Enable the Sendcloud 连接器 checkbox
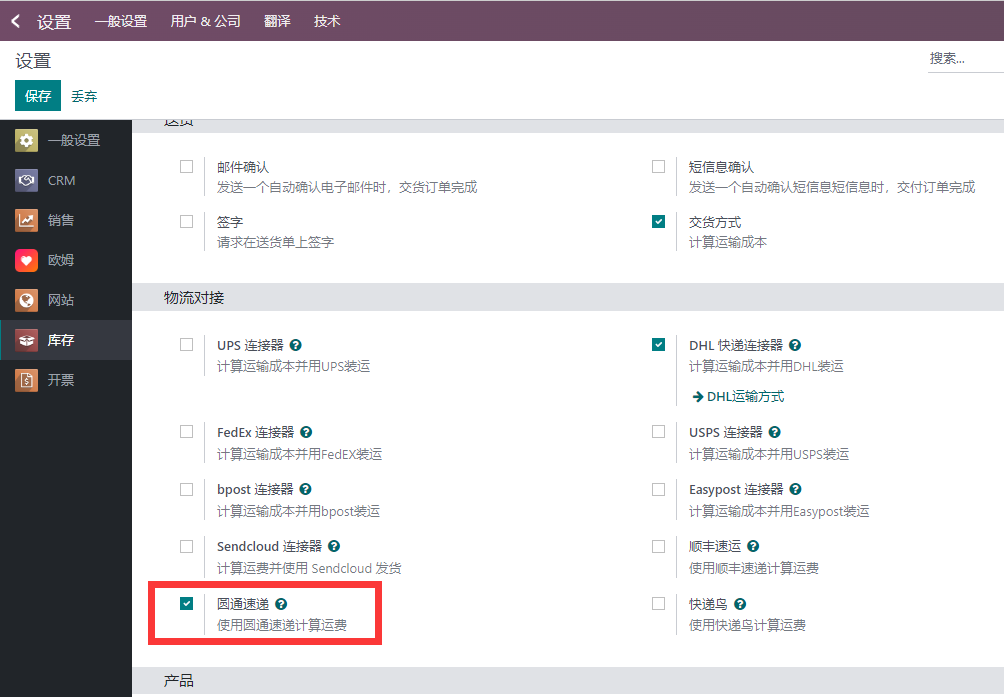This screenshot has height=697, width=1004. [x=186, y=546]
